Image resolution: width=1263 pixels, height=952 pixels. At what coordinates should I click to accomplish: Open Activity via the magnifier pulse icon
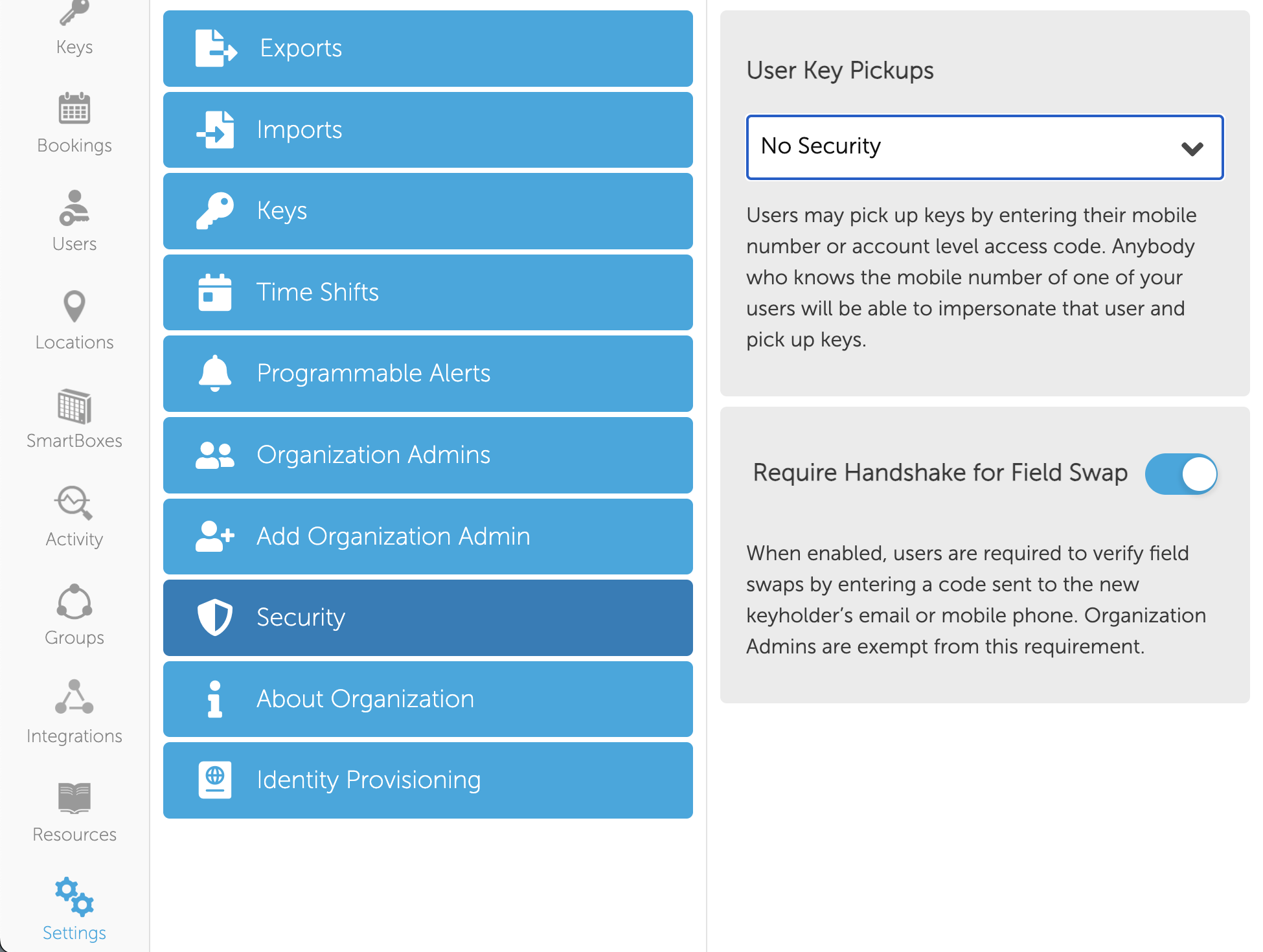tap(74, 503)
